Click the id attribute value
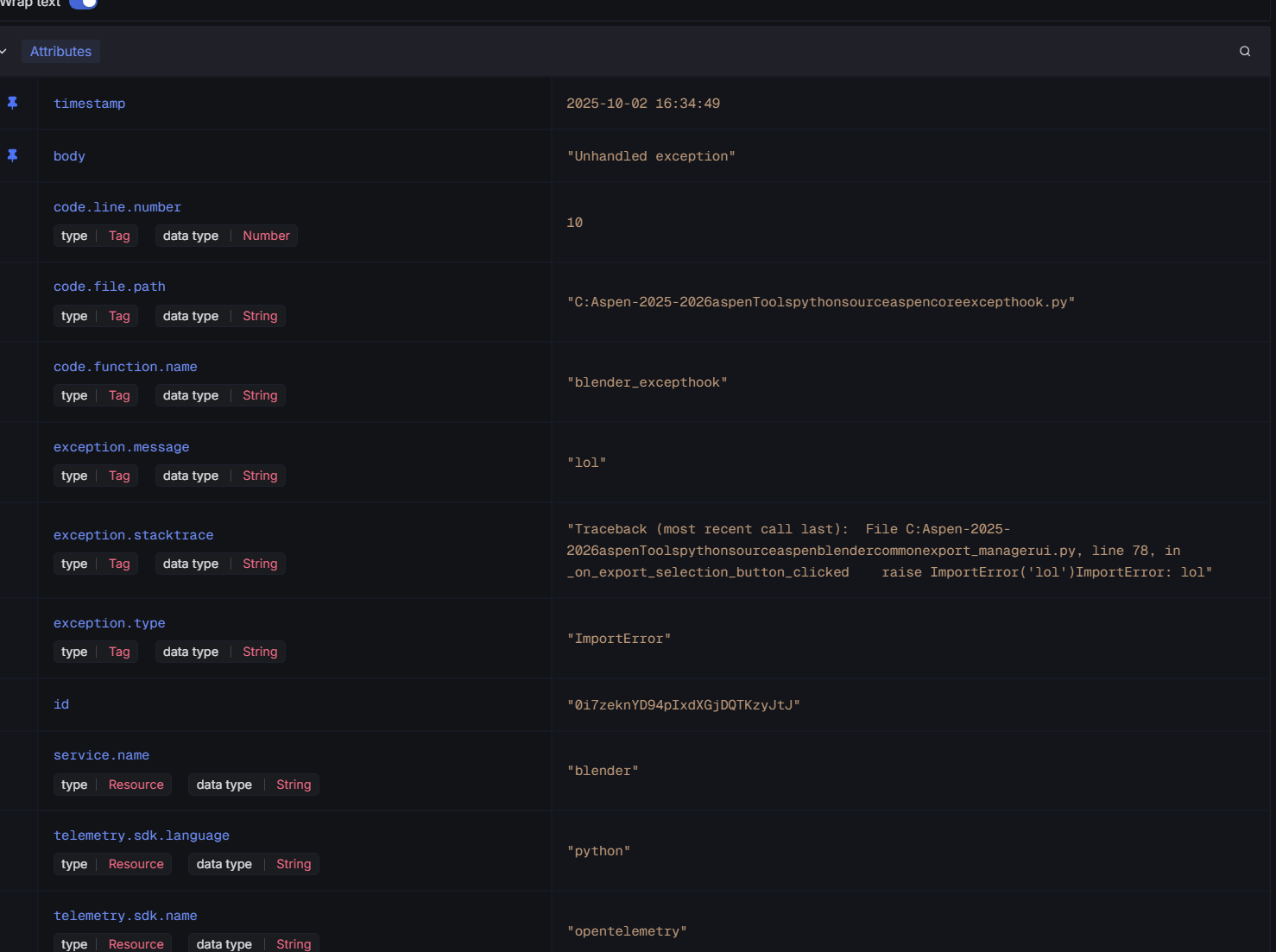 coord(683,705)
